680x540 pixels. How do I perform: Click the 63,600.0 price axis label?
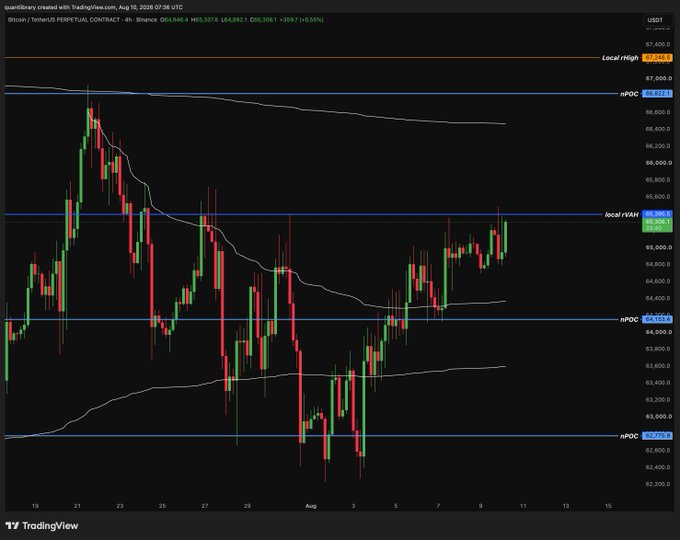click(658, 366)
